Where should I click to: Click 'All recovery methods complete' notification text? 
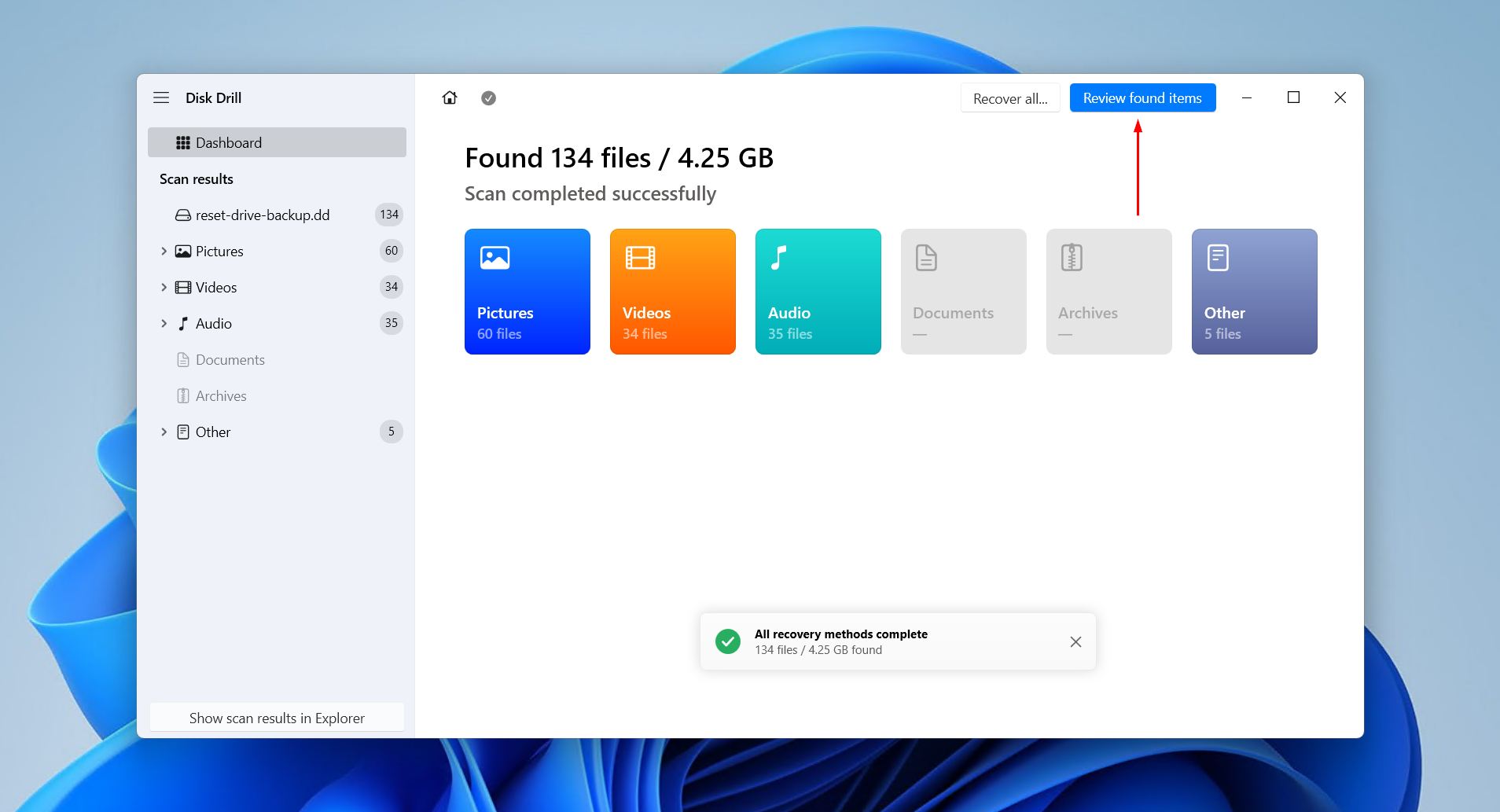[x=841, y=634]
